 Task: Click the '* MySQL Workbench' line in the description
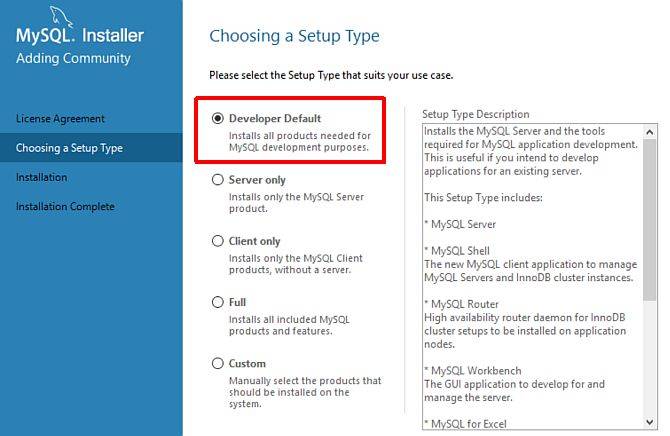pyautogui.click(x=472, y=371)
